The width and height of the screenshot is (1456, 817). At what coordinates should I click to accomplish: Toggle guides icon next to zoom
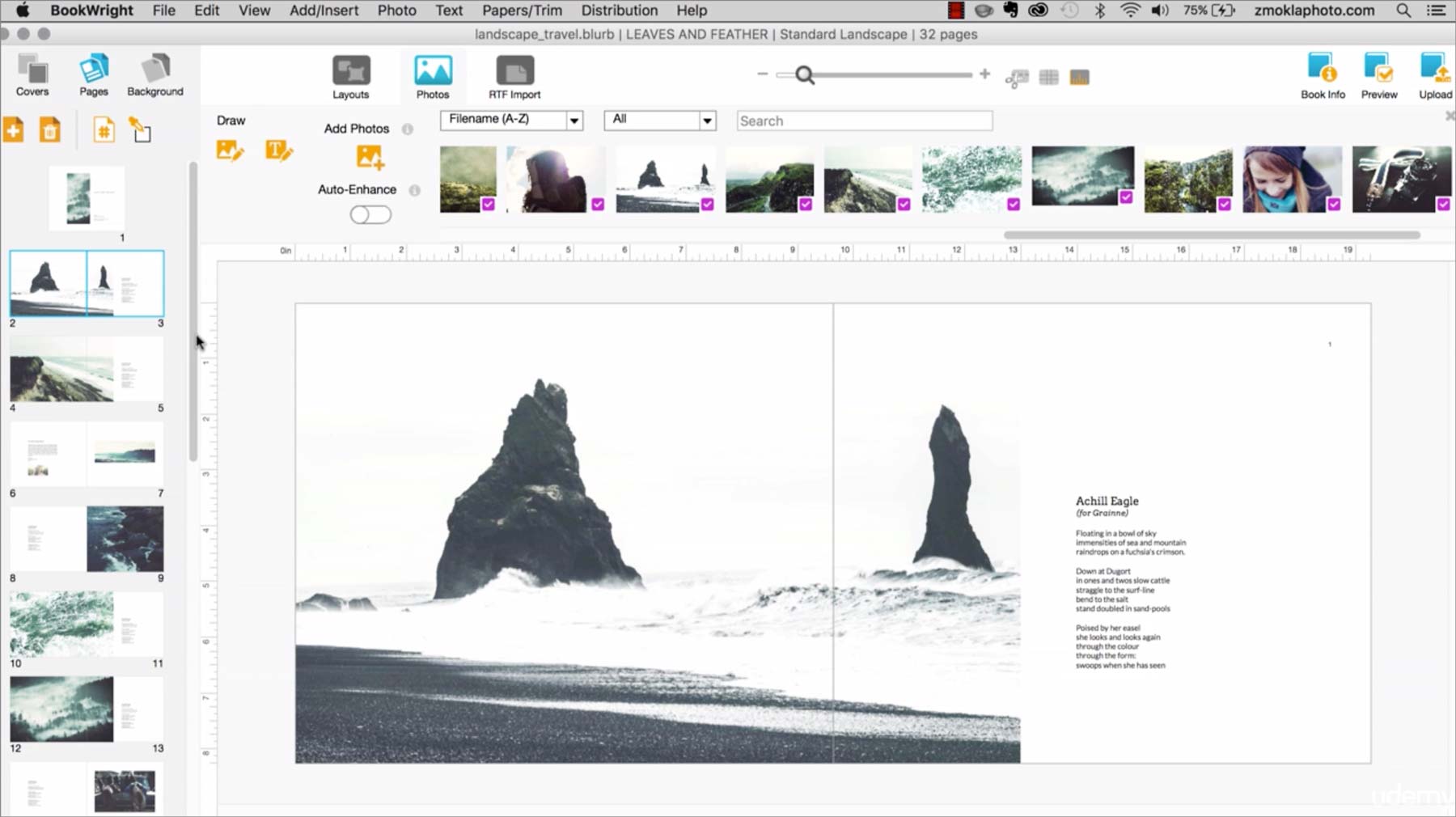pos(1017,78)
